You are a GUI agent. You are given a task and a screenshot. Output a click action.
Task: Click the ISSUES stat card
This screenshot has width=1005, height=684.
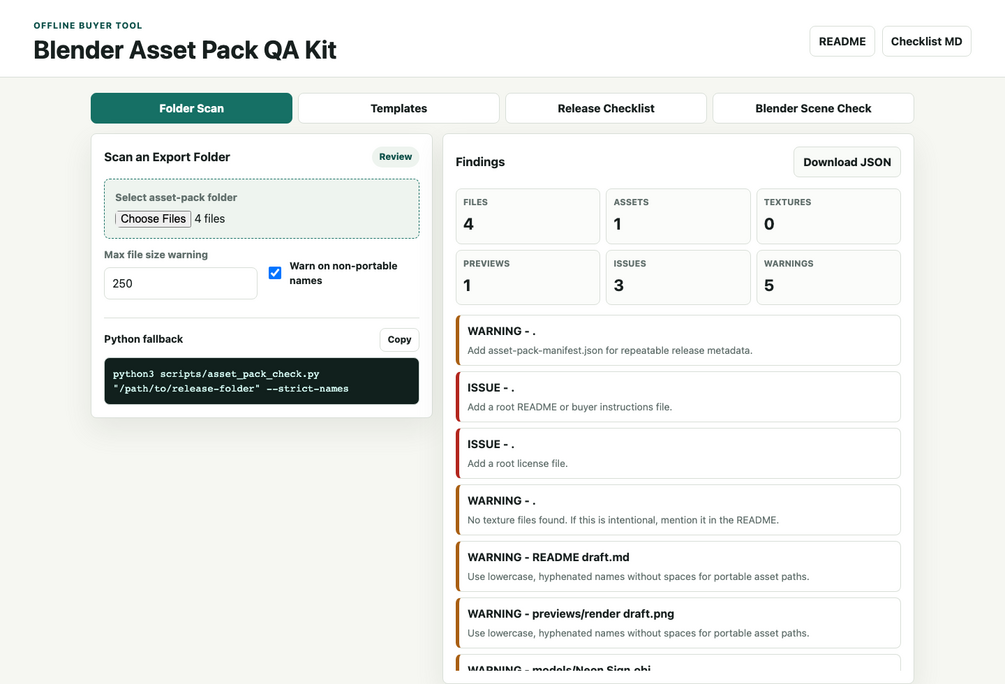click(x=678, y=277)
